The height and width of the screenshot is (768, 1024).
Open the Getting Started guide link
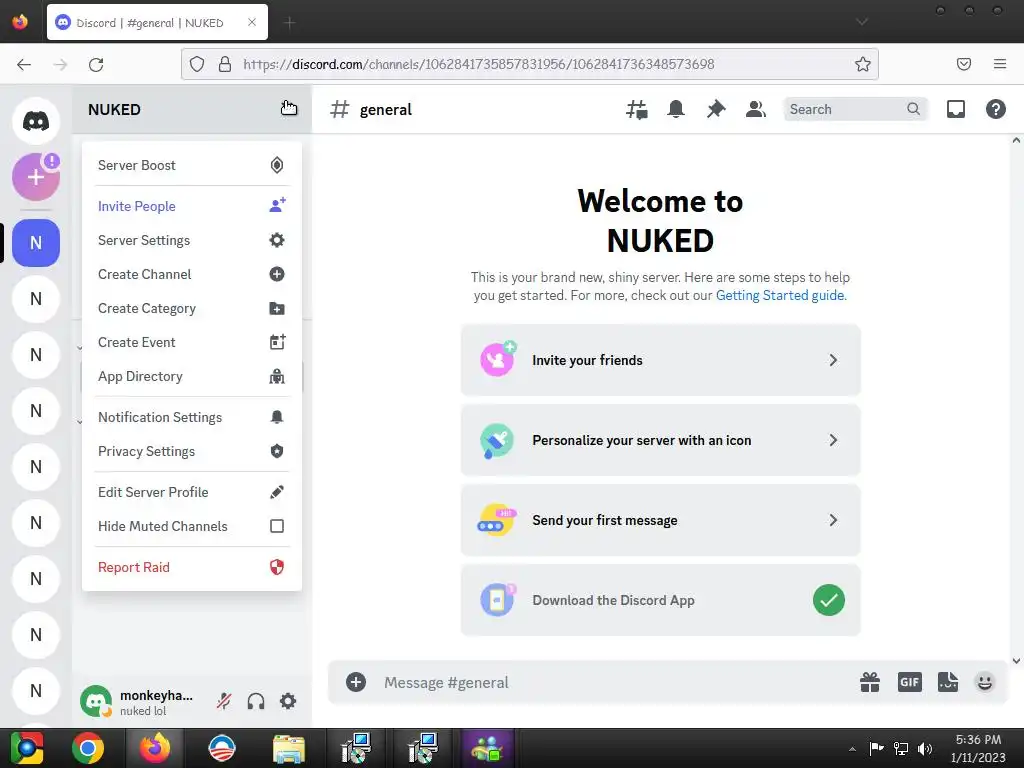tap(781, 295)
